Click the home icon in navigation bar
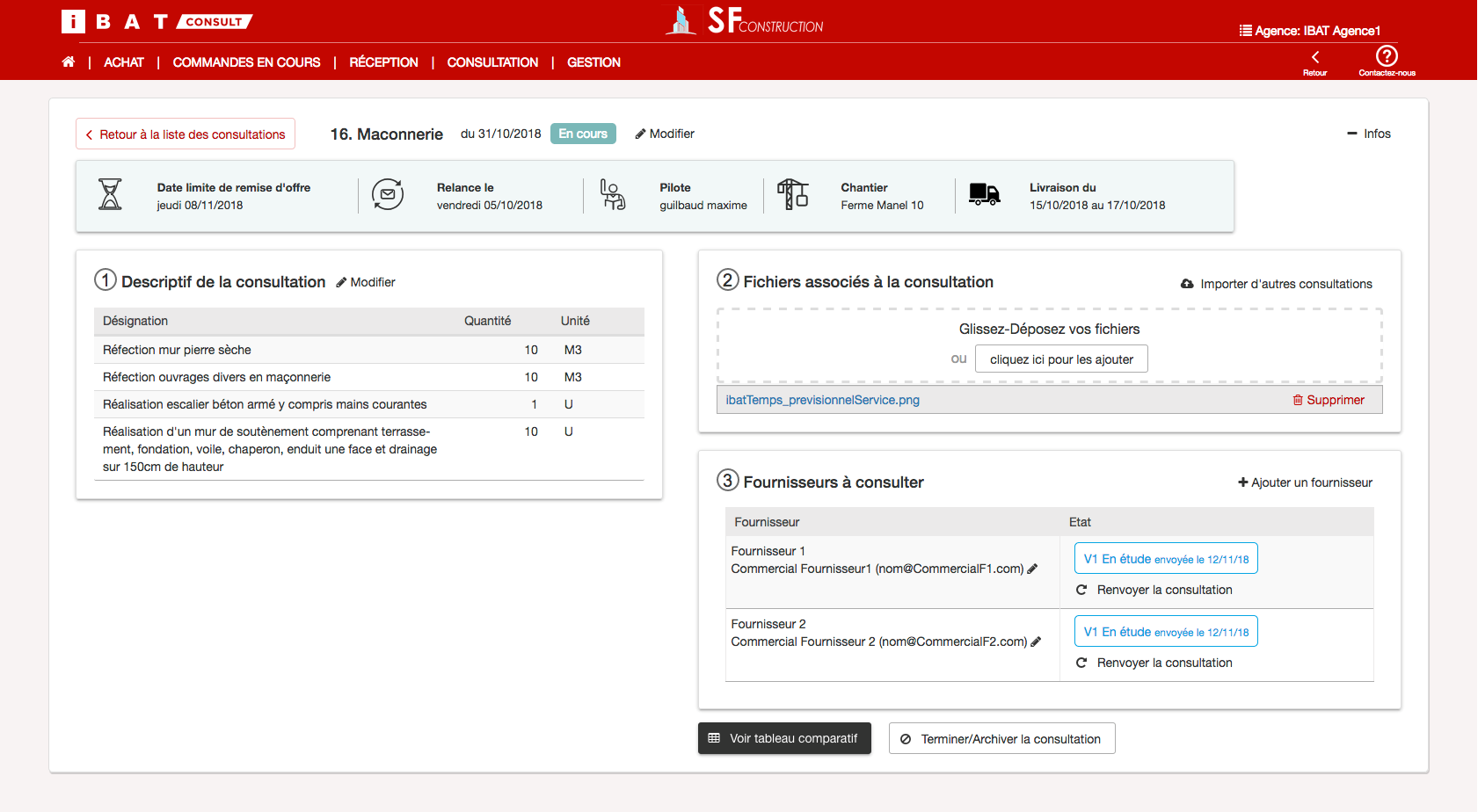The width and height of the screenshot is (1478, 812). 69,62
